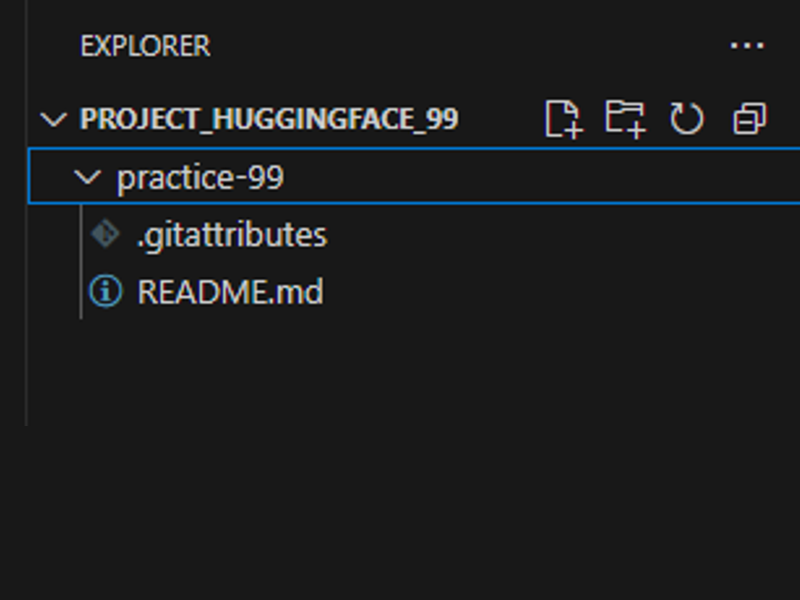
Task: Click the git icon beside .gitattributes
Action: tap(104, 235)
